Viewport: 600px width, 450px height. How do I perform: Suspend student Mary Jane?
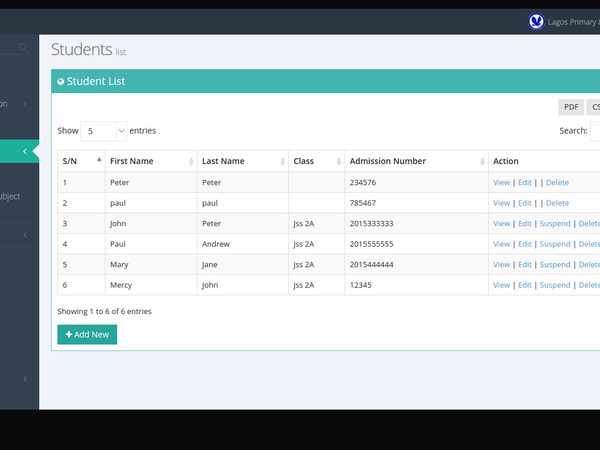555,265
